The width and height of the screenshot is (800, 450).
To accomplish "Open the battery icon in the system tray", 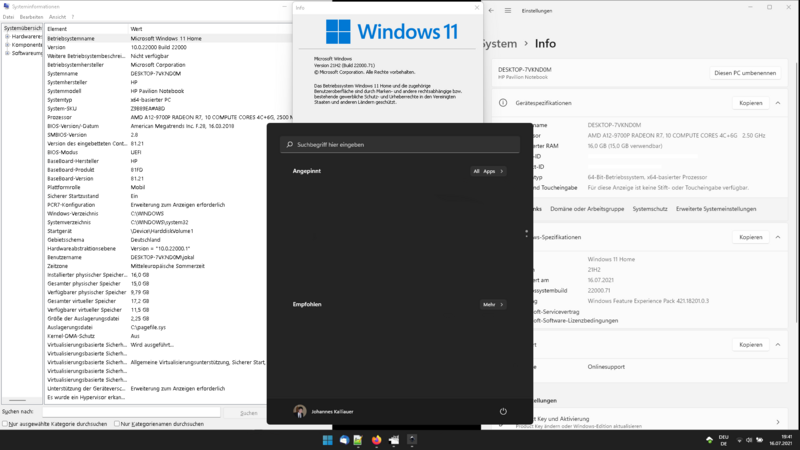I will coord(760,440).
